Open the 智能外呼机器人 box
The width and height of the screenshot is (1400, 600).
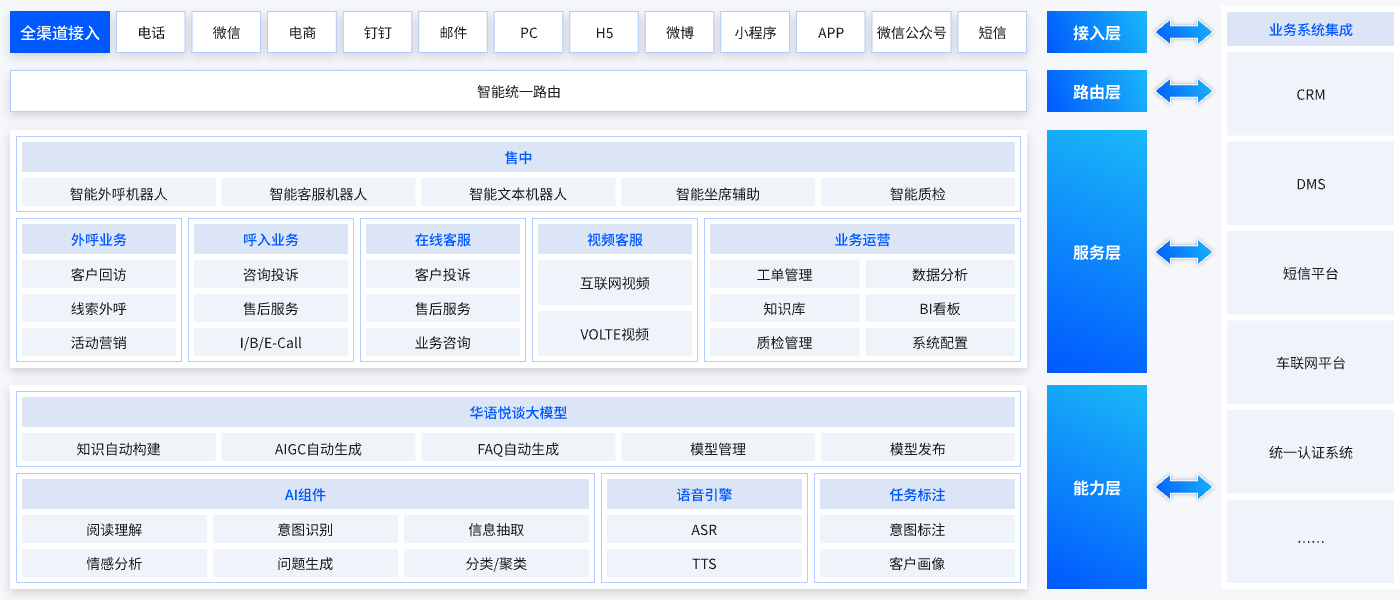[118, 193]
